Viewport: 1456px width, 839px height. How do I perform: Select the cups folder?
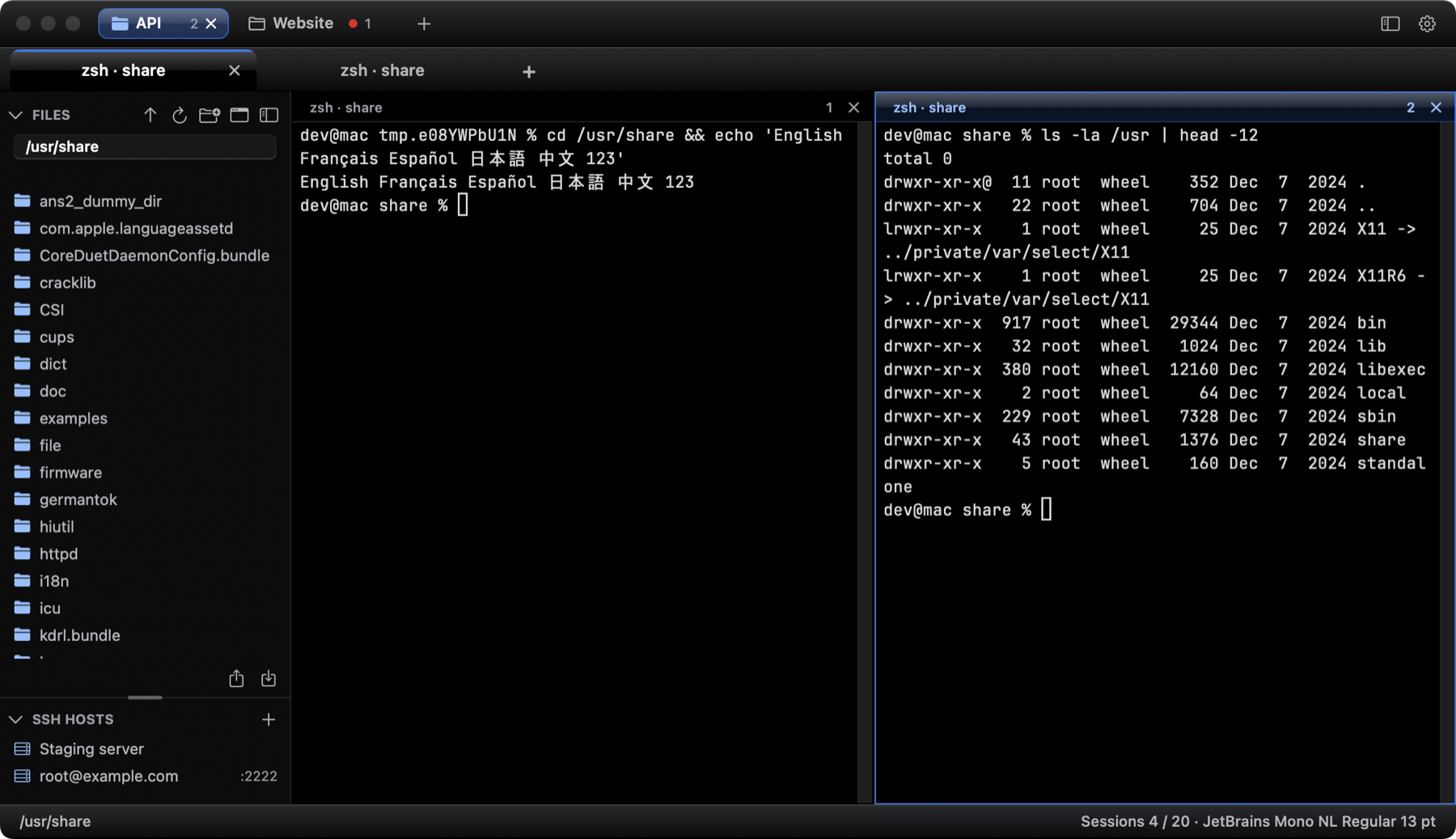(x=145, y=337)
